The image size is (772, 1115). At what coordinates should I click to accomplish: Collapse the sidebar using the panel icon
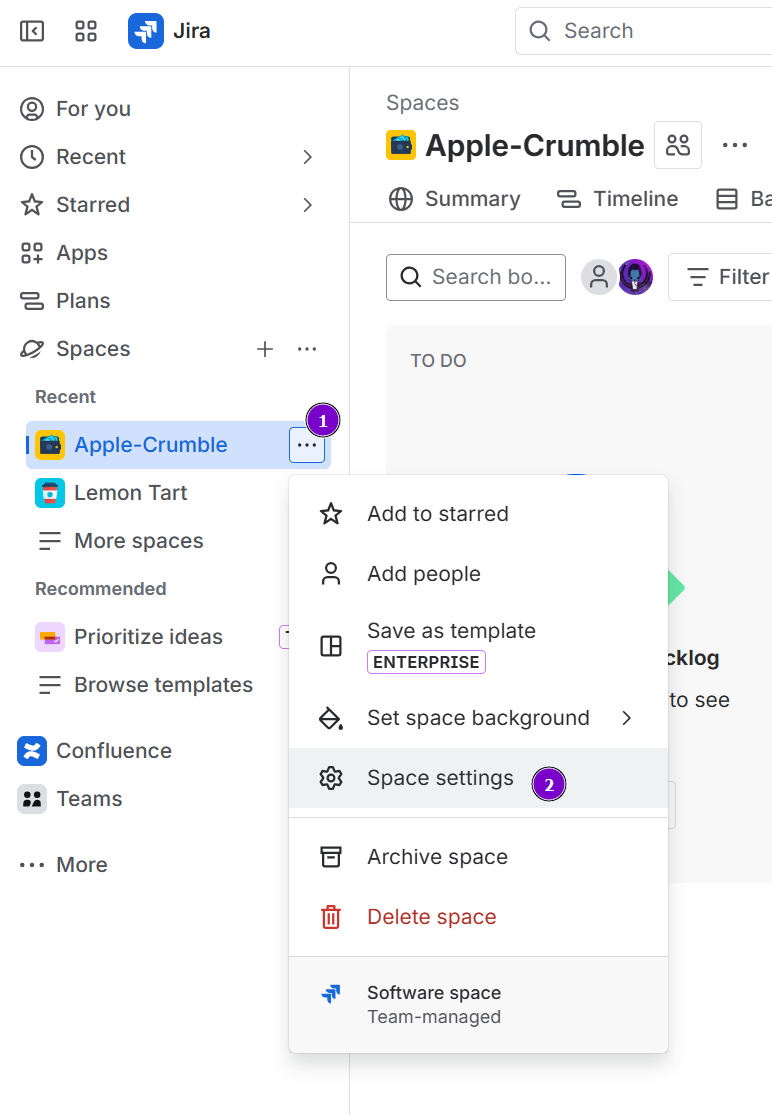[32, 31]
